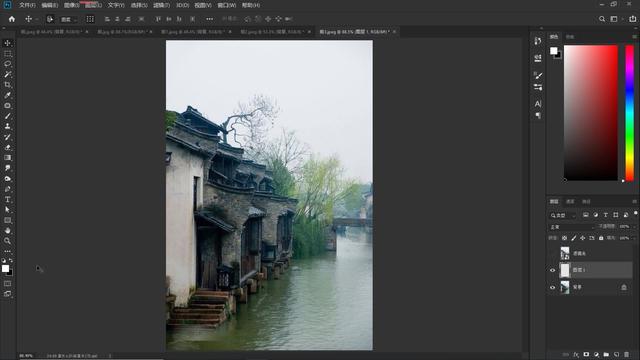Select the Hand tool
640x360 pixels.
point(7,231)
